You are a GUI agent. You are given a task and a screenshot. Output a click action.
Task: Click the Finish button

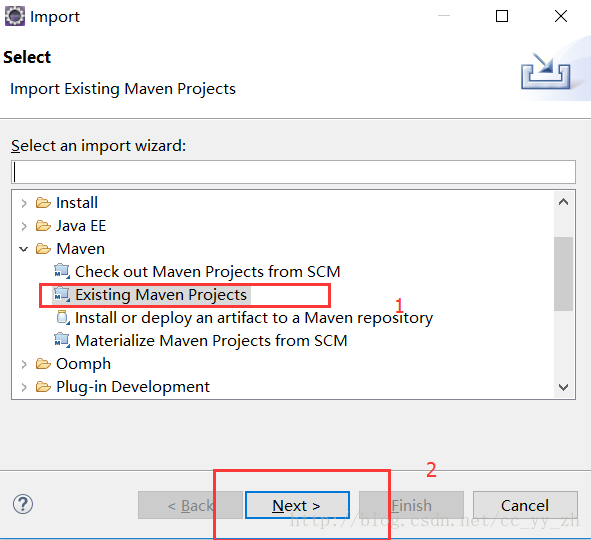412,505
